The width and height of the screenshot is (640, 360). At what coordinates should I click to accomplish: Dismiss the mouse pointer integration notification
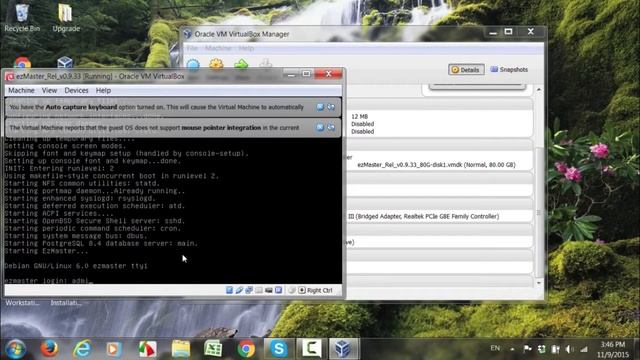pos(320,127)
